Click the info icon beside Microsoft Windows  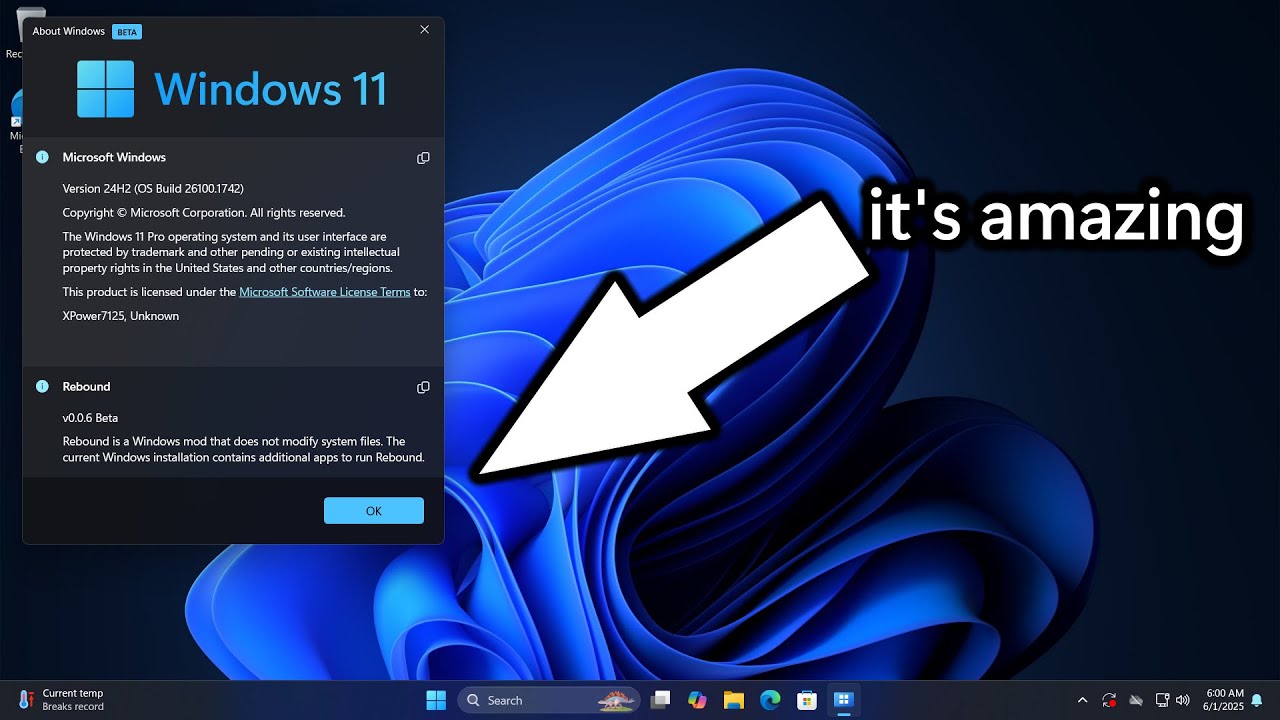[42, 157]
